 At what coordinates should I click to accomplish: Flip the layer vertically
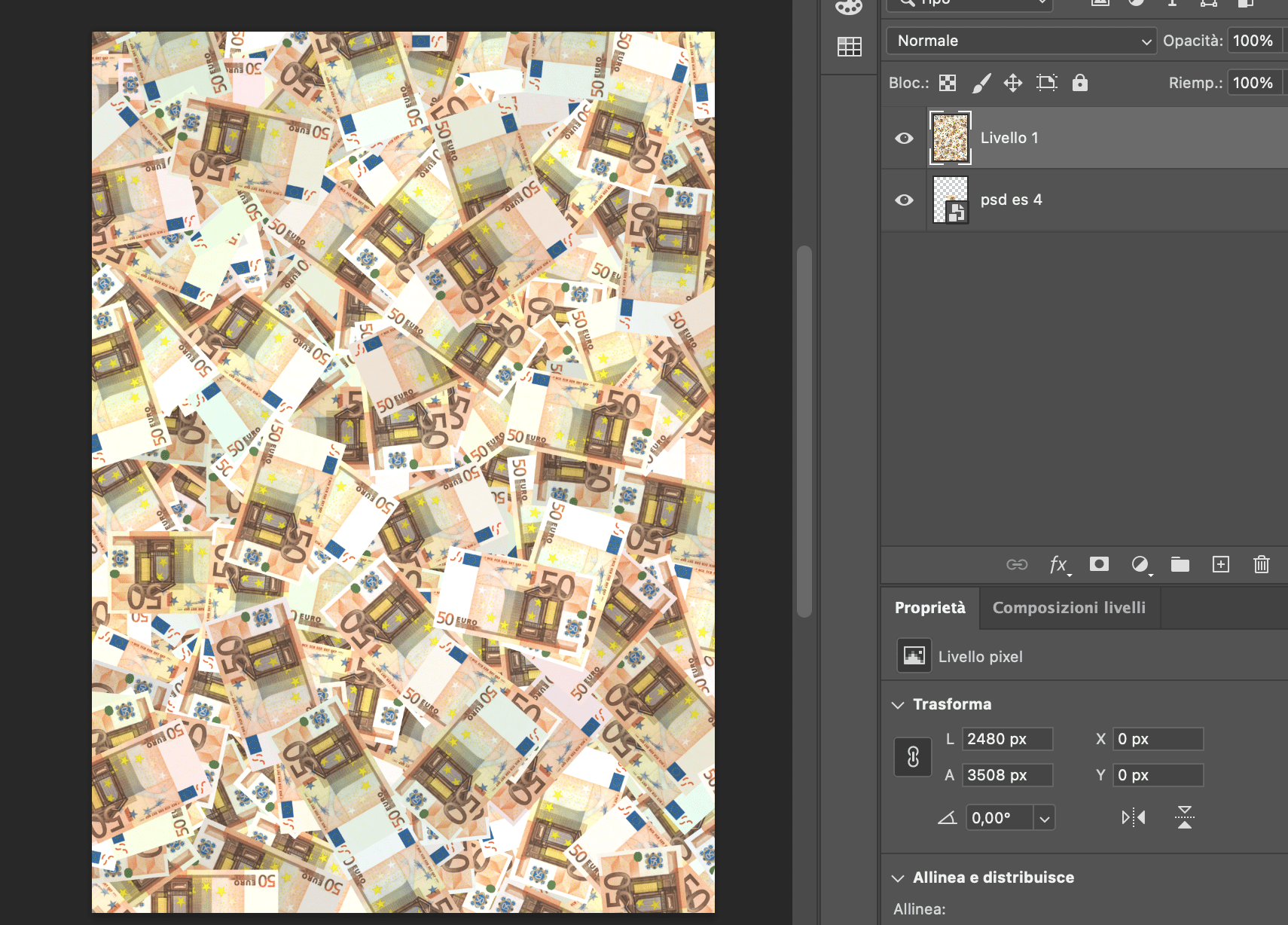pyautogui.click(x=1185, y=817)
